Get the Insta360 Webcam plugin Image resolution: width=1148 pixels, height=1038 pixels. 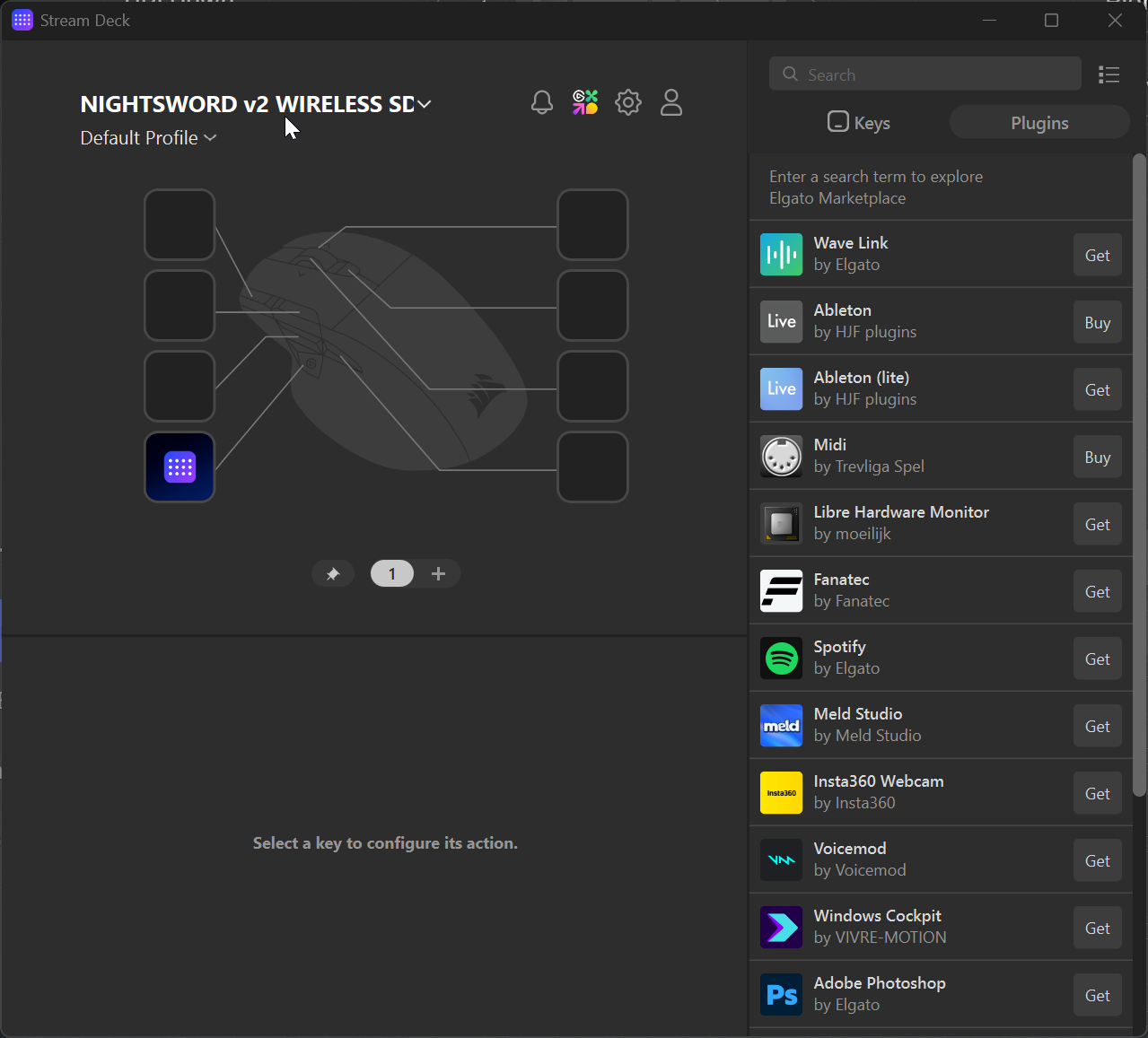pyautogui.click(x=1098, y=794)
